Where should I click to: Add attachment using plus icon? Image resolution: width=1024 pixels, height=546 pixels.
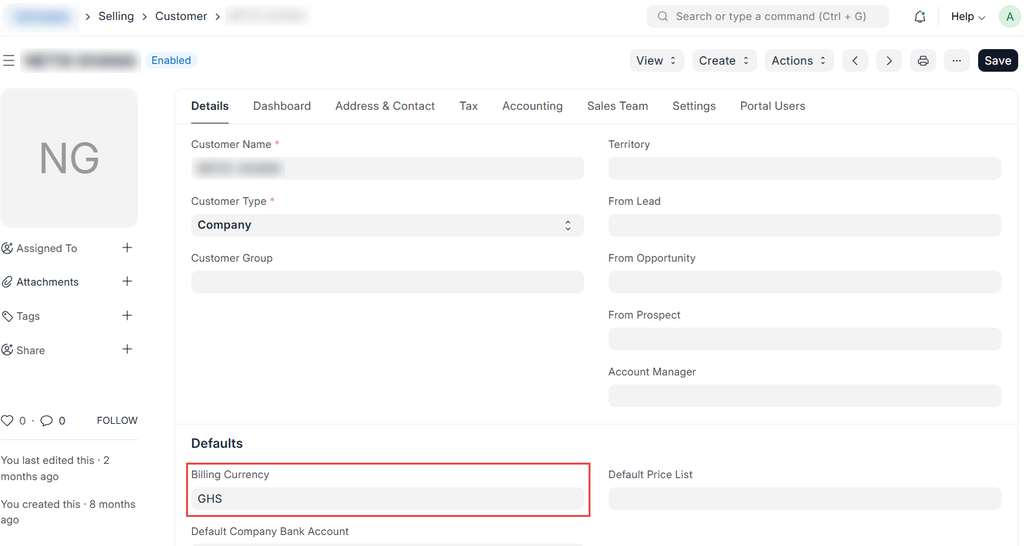(x=127, y=282)
